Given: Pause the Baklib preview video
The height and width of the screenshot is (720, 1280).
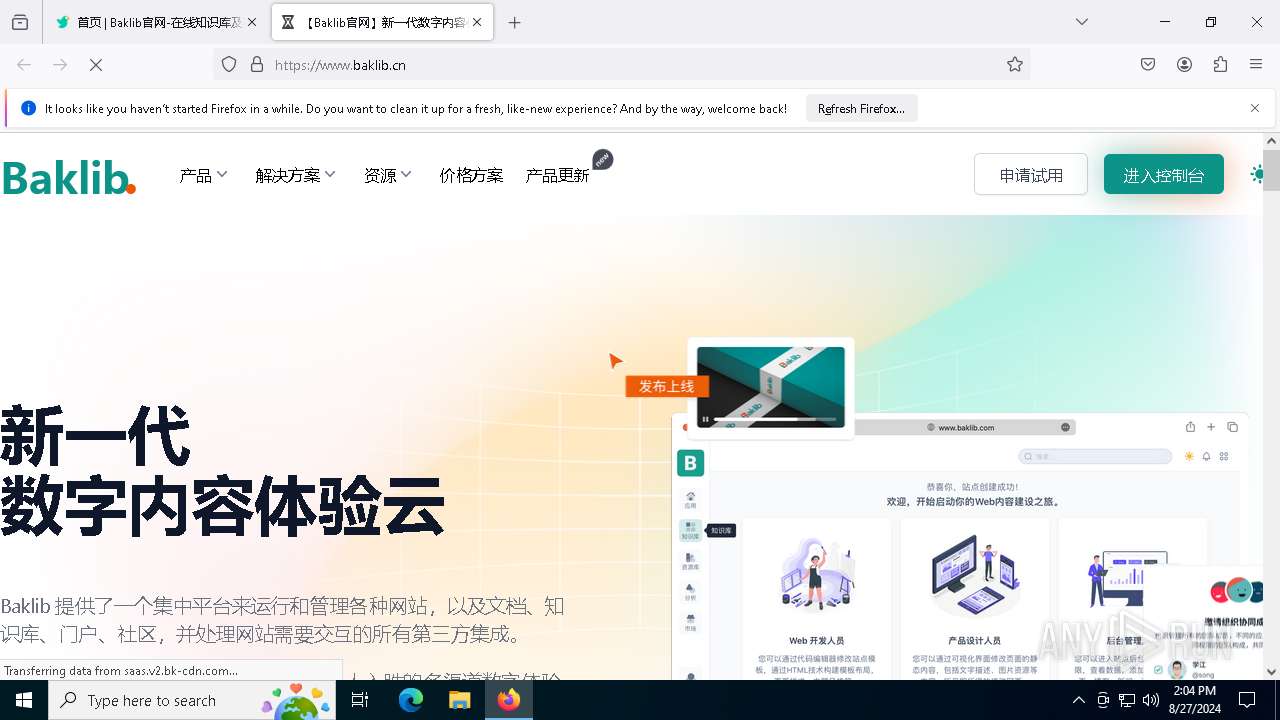Looking at the screenshot, I should pyautogui.click(x=705, y=419).
